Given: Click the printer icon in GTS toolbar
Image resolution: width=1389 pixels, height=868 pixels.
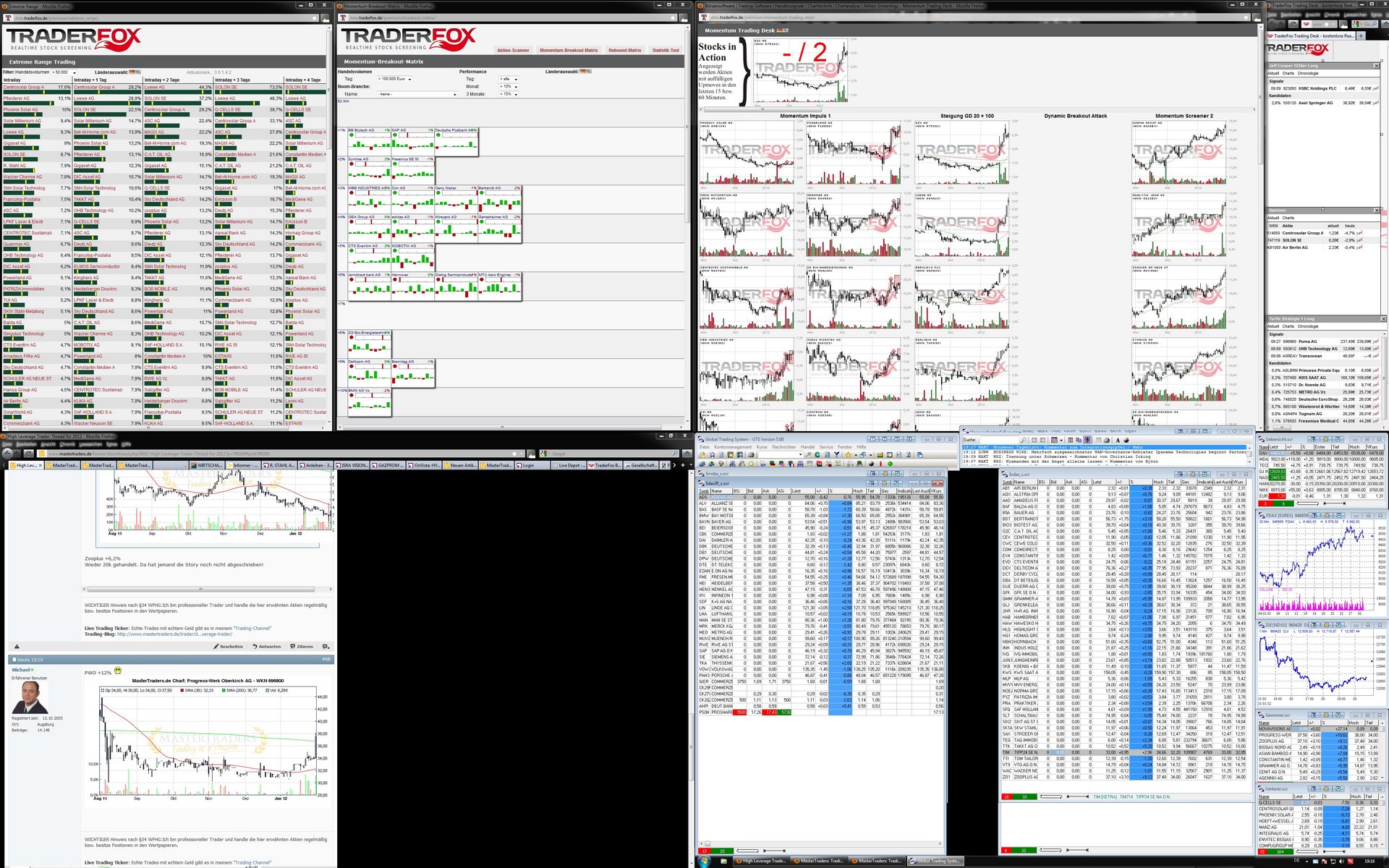Looking at the screenshot, I should point(751,455).
